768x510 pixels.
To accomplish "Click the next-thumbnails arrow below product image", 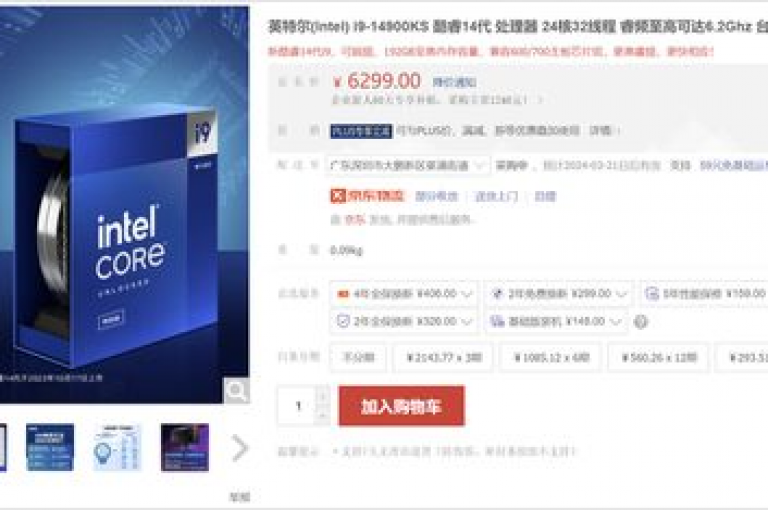I will tap(240, 448).
